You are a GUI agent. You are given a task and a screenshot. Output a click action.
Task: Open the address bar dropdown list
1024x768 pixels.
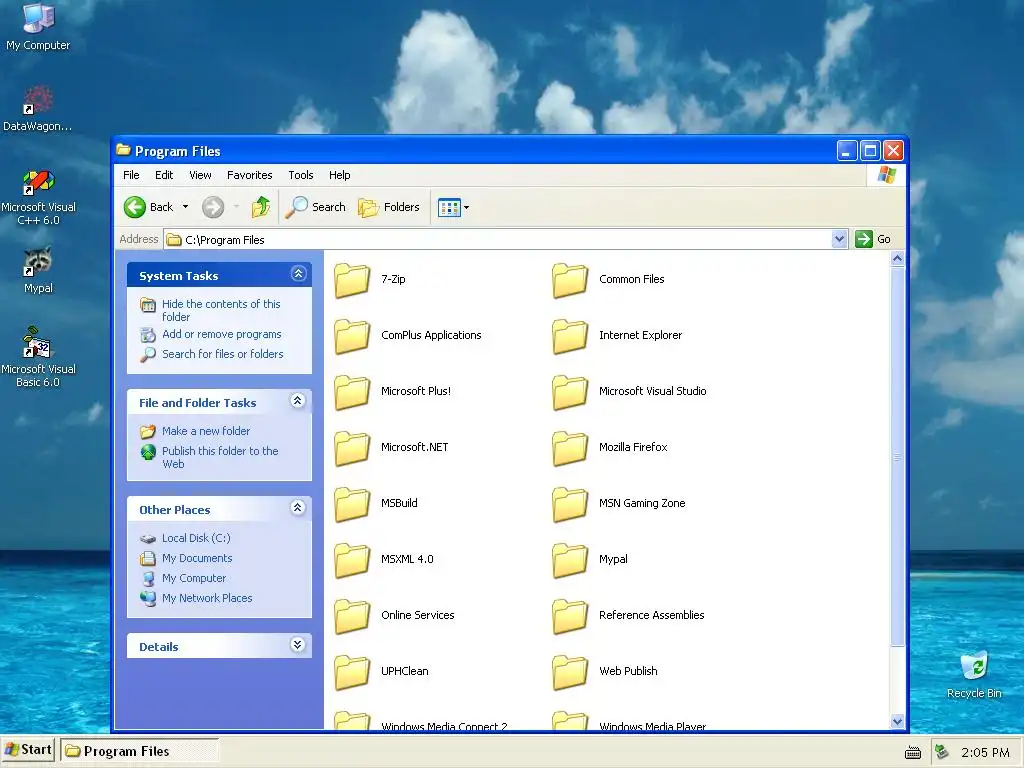pyautogui.click(x=839, y=239)
